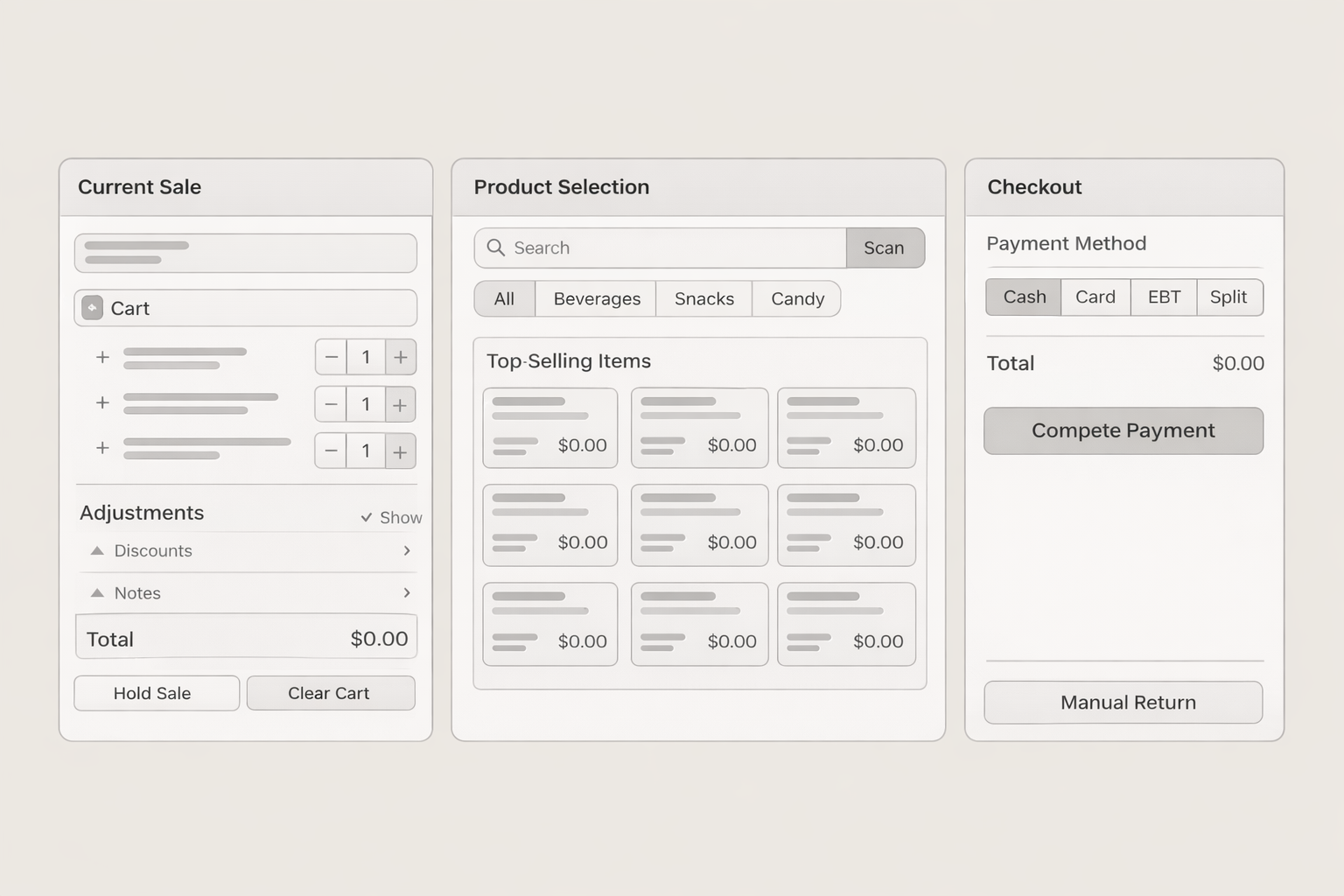Switch to the Beverages category tab
This screenshot has height=896, width=1344.
597,299
